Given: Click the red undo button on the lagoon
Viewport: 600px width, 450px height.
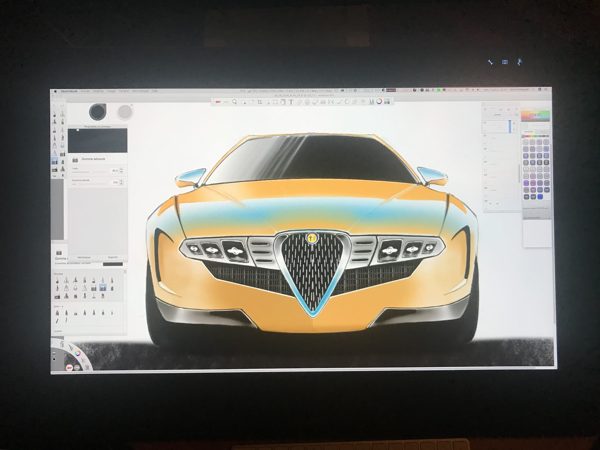Looking at the screenshot, I should click(70, 367).
